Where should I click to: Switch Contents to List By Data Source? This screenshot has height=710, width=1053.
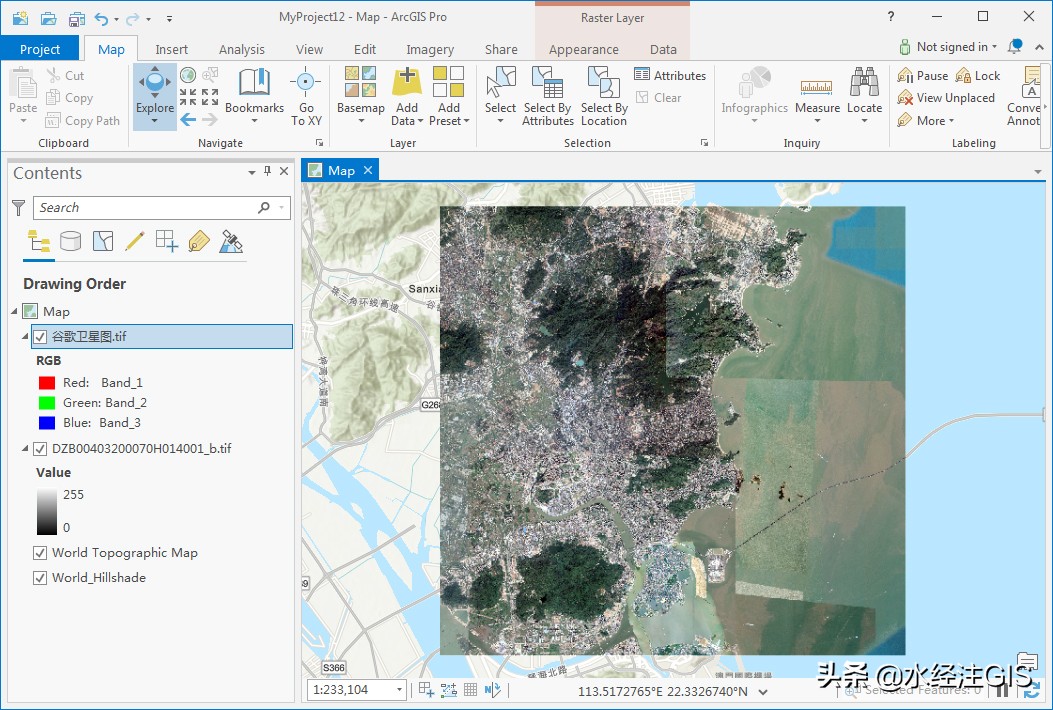point(71,241)
